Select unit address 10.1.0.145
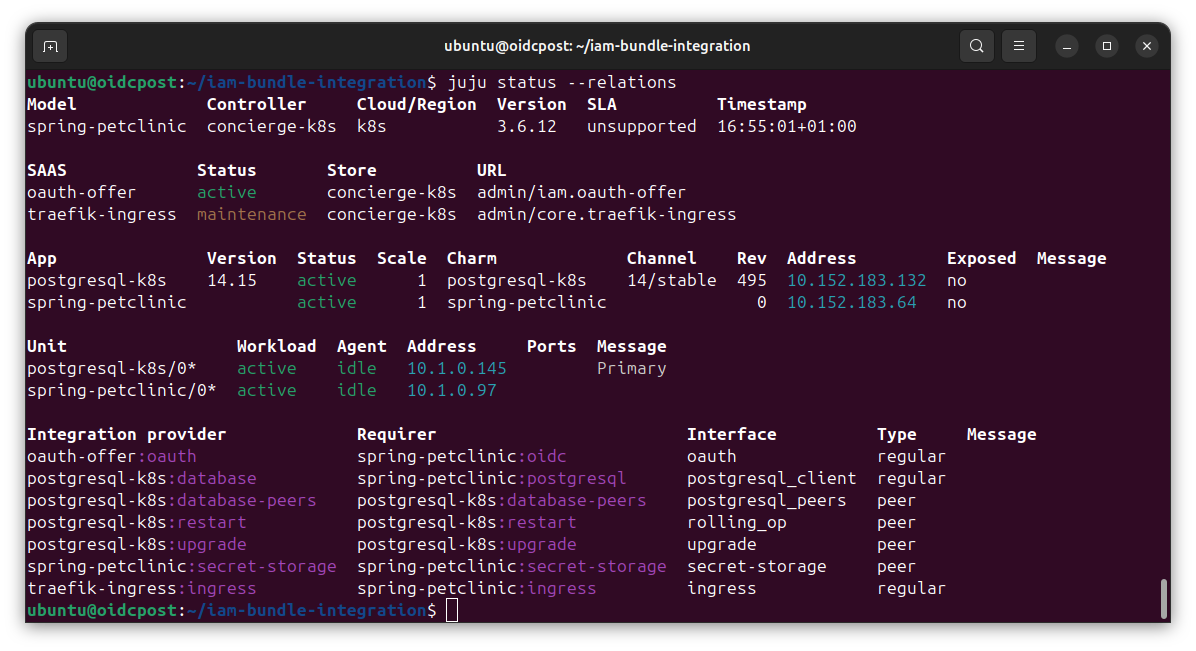Image resolution: width=1196 pixels, height=651 pixels. coord(456,368)
